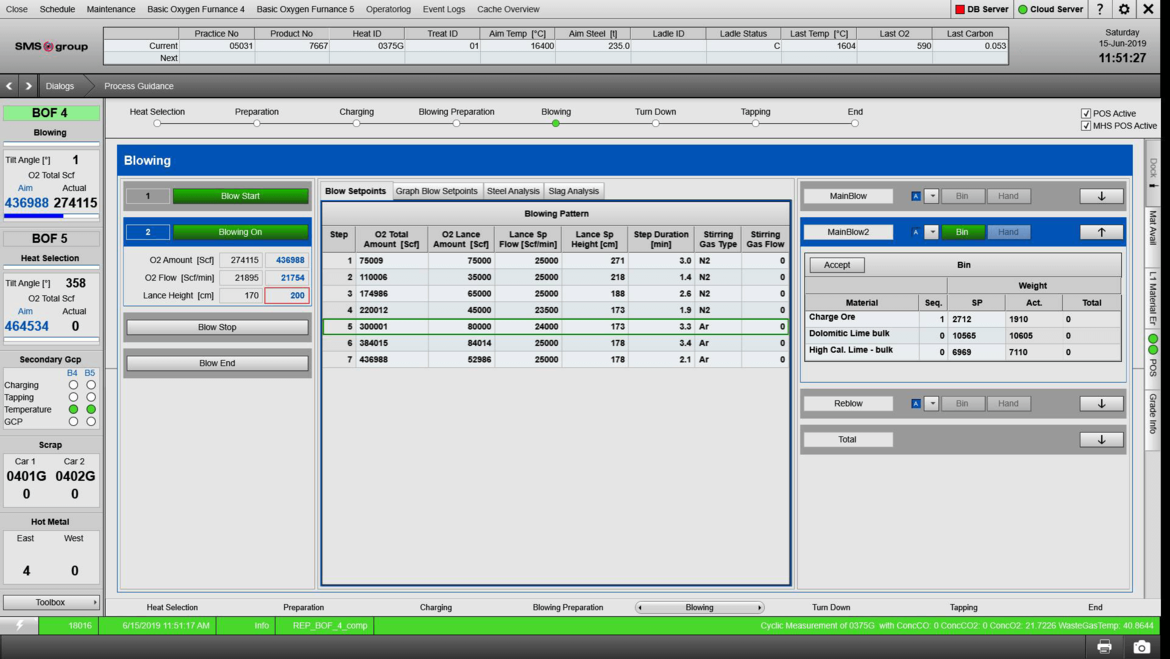
Task: Click the SMS group logo
Action: [x=51, y=46]
